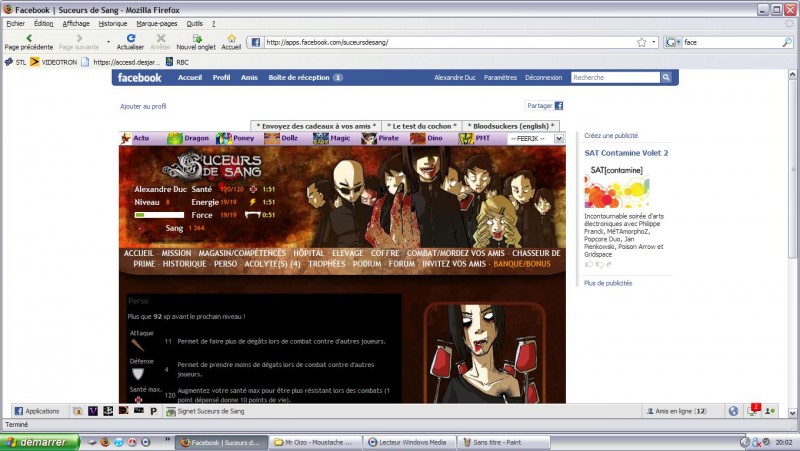Open Amis en ligne (12) chat
Image resolution: width=800 pixels, height=451 pixels.
coord(677,411)
